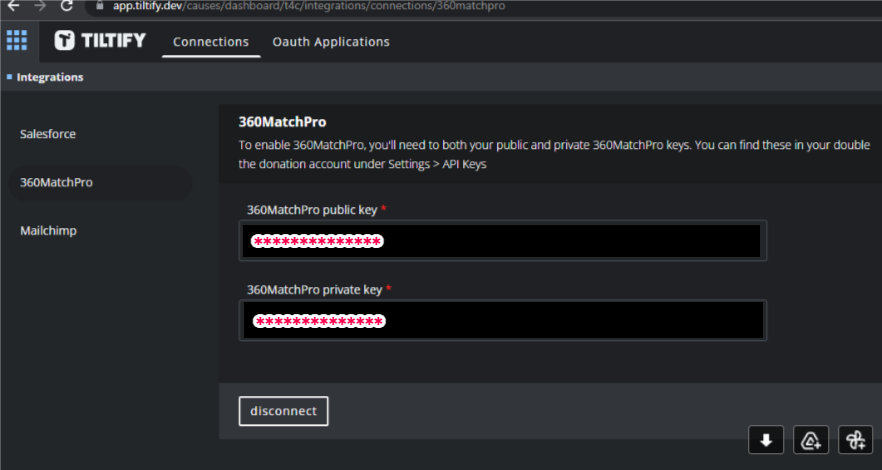Open the app grid launcher icon
Viewport: 882px width, 470px height.
click(16, 40)
